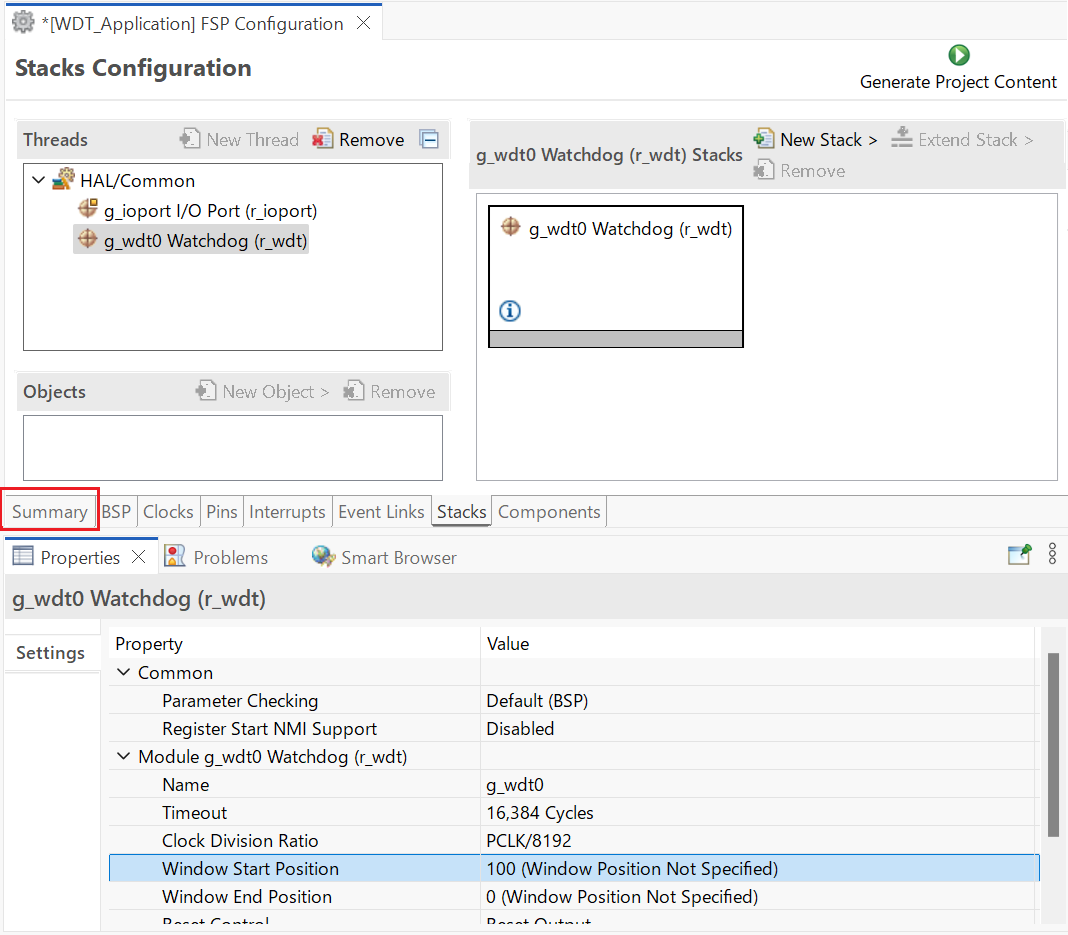Click the Clock Division Ratio value PCLK/8192
1068x935 pixels.
pyautogui.click(x=529, y=840)
